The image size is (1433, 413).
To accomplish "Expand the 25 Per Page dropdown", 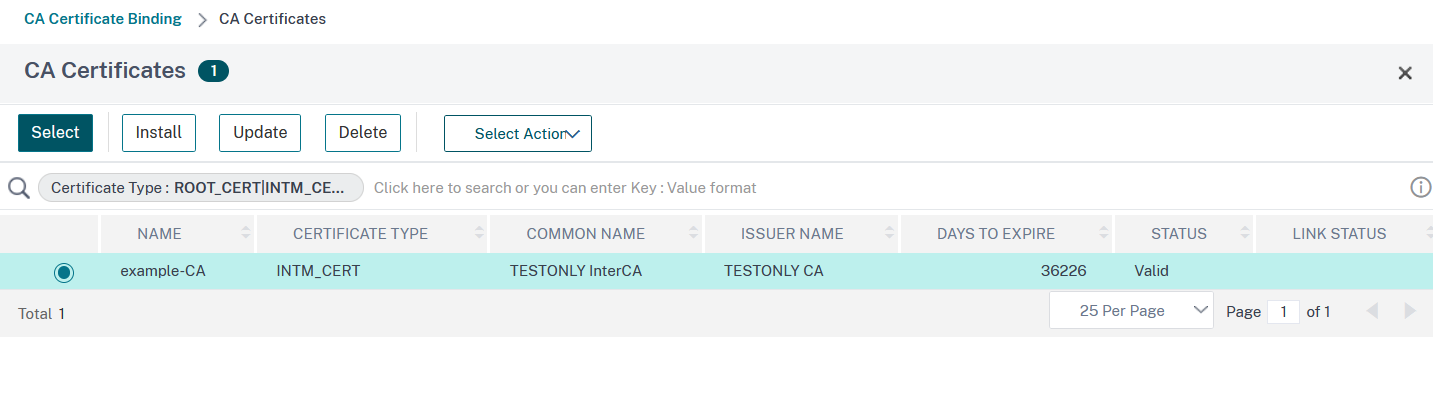I will [1131, 311].
